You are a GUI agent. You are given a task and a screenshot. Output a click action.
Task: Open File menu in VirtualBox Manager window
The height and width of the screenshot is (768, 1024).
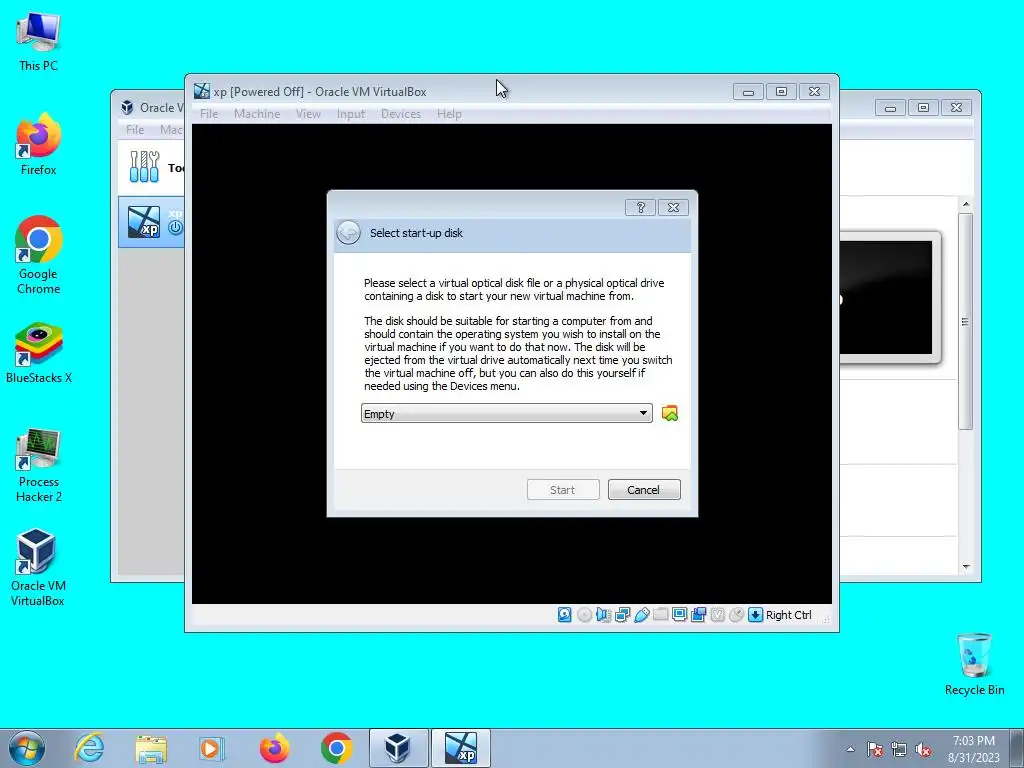tap(135, 129)
